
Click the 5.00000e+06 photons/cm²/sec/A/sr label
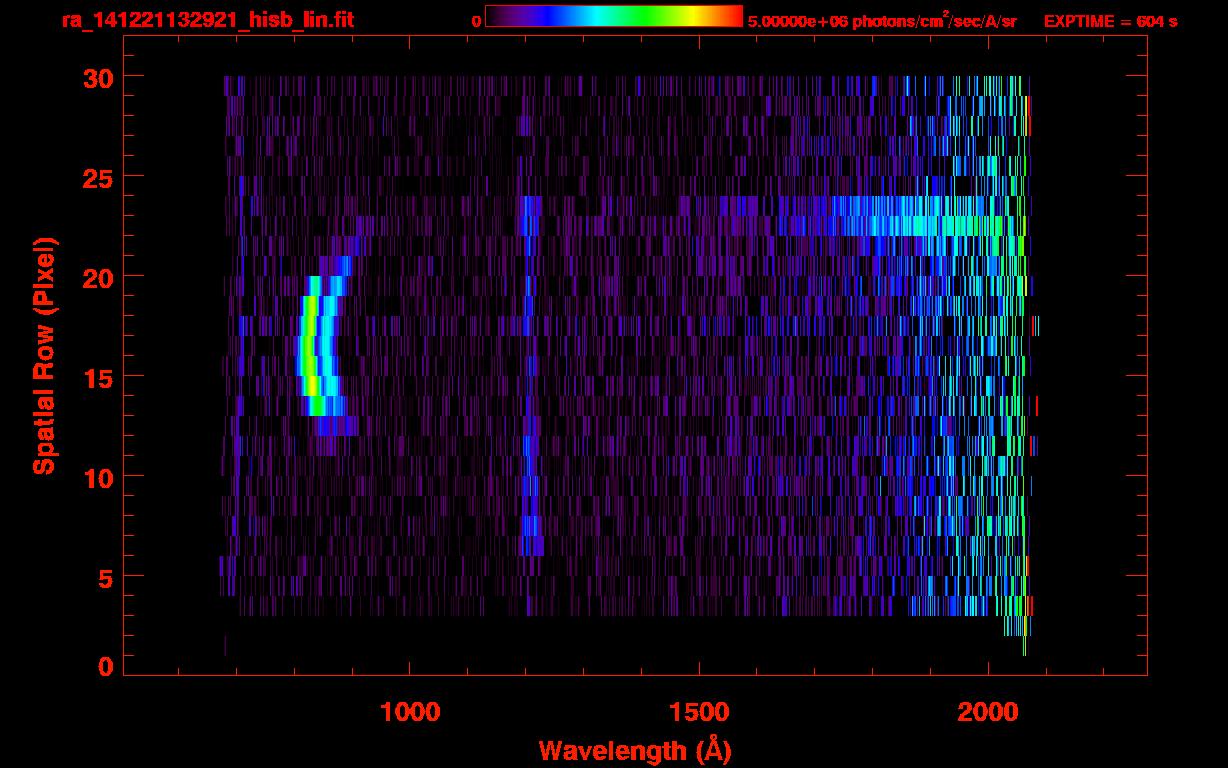pos(882,20)
